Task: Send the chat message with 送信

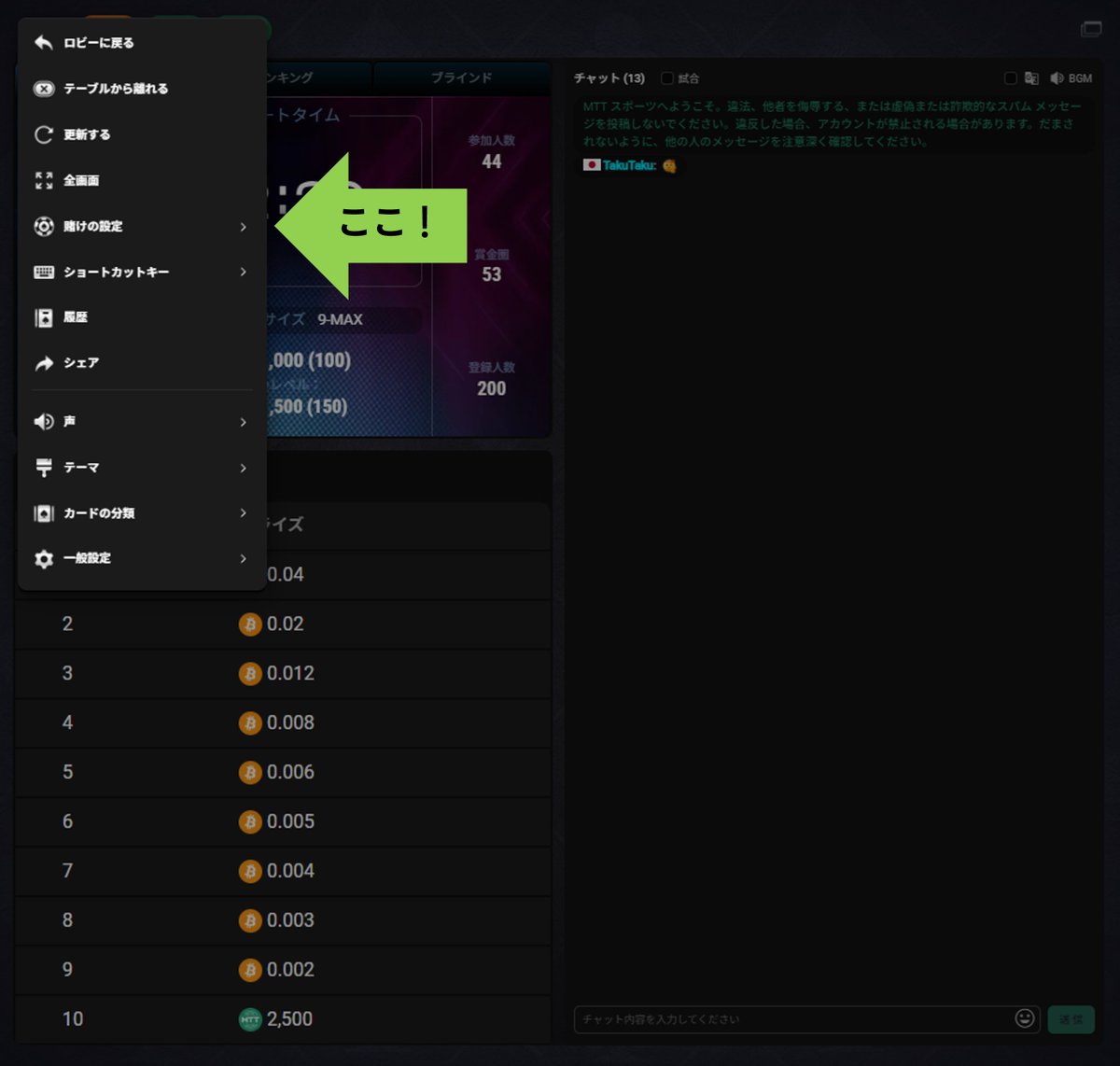Action: coord(1071,1019)
